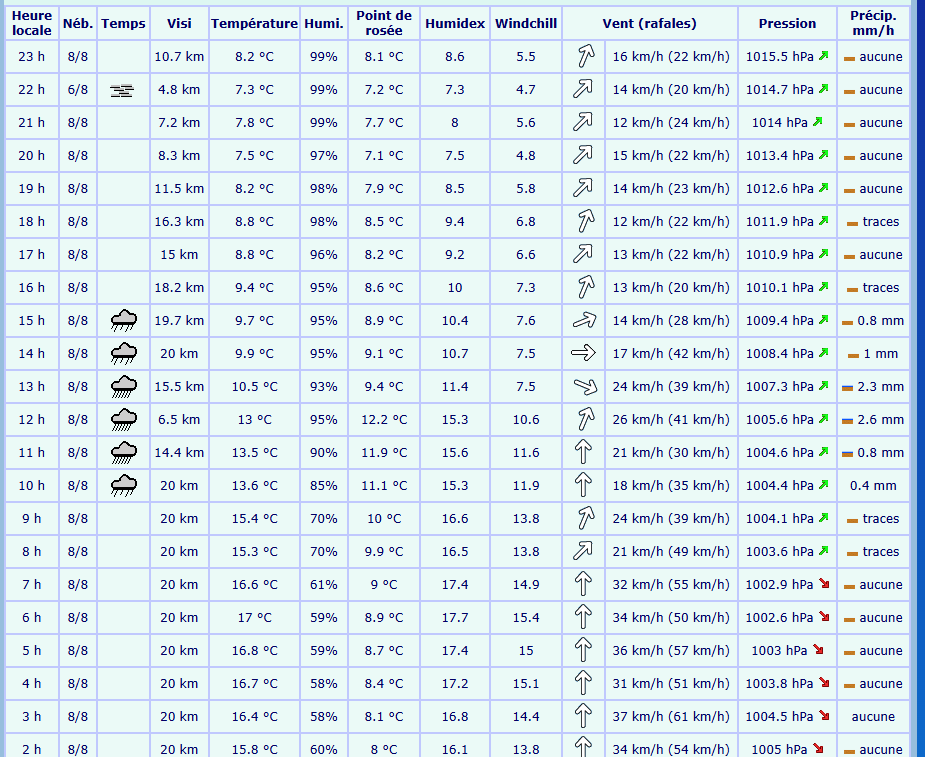Click the wind direction arrow at 13 h

[x=583, y=386]
